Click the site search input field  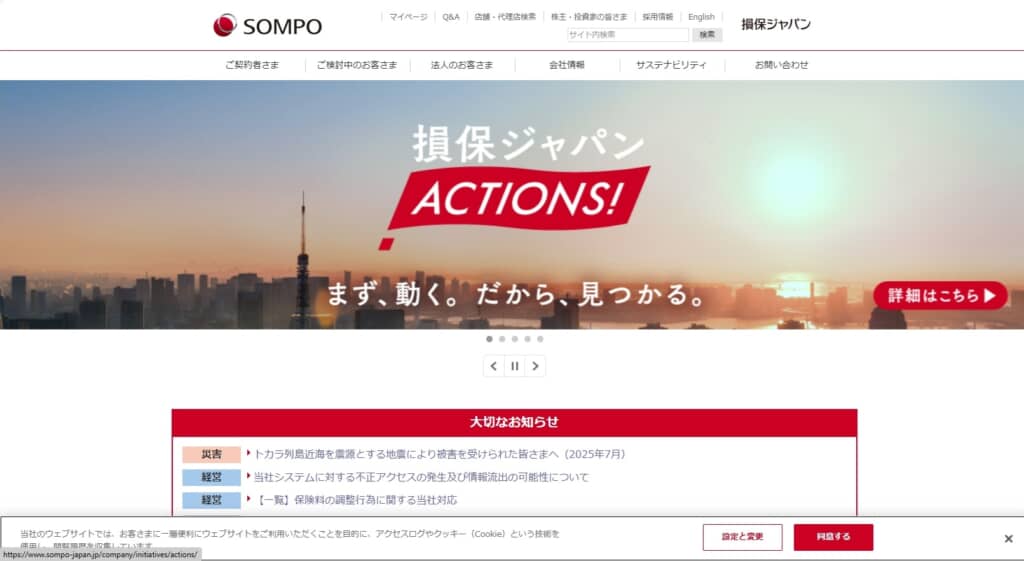click(628, 35)
